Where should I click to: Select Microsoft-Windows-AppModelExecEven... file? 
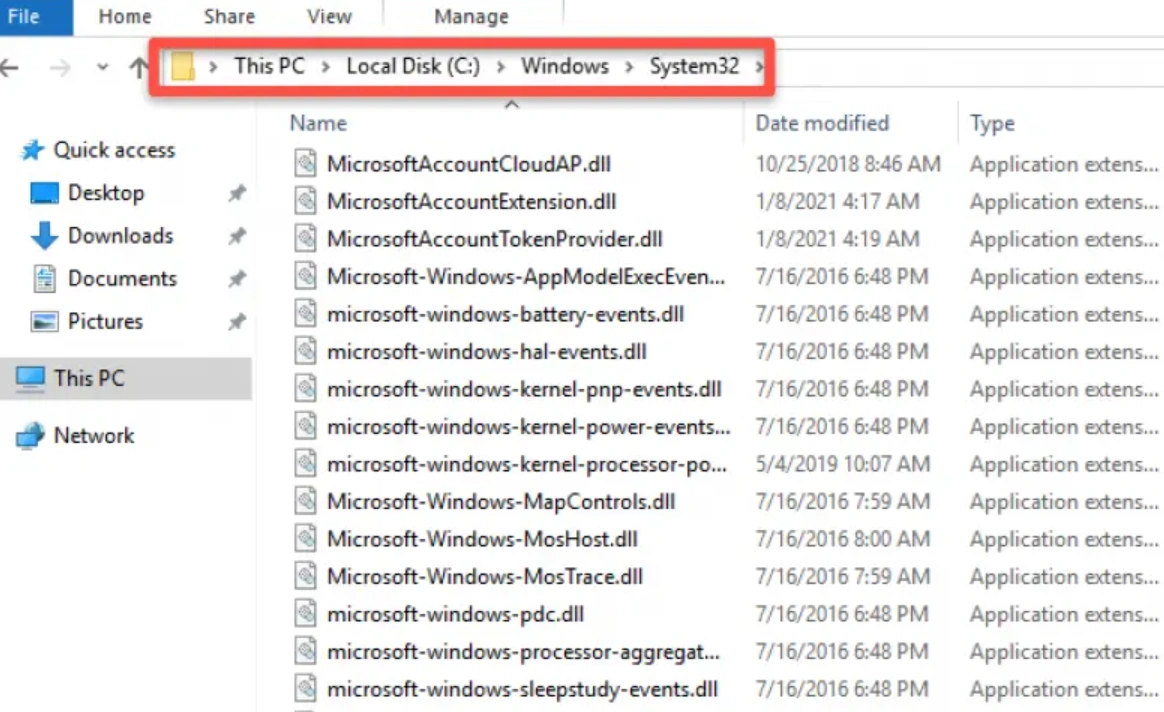pyautogui.click(x=526, y=276)
